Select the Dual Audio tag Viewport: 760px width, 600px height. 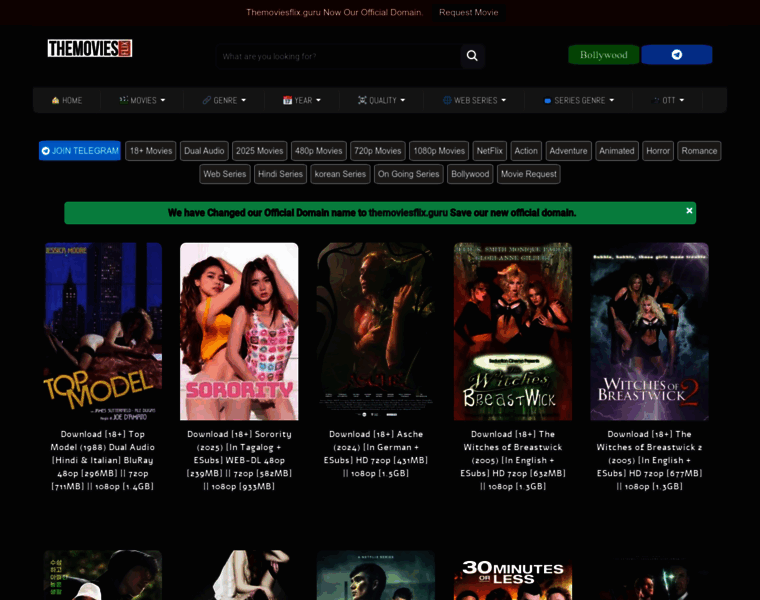point(204,151)
